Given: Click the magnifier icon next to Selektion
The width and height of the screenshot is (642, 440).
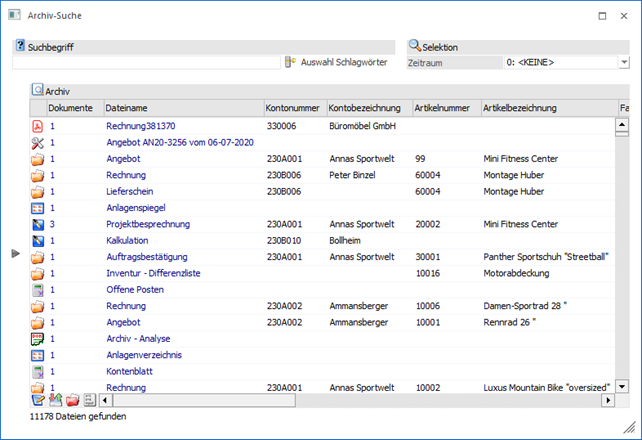Looking at the screenshot, I should coord(415,46).
